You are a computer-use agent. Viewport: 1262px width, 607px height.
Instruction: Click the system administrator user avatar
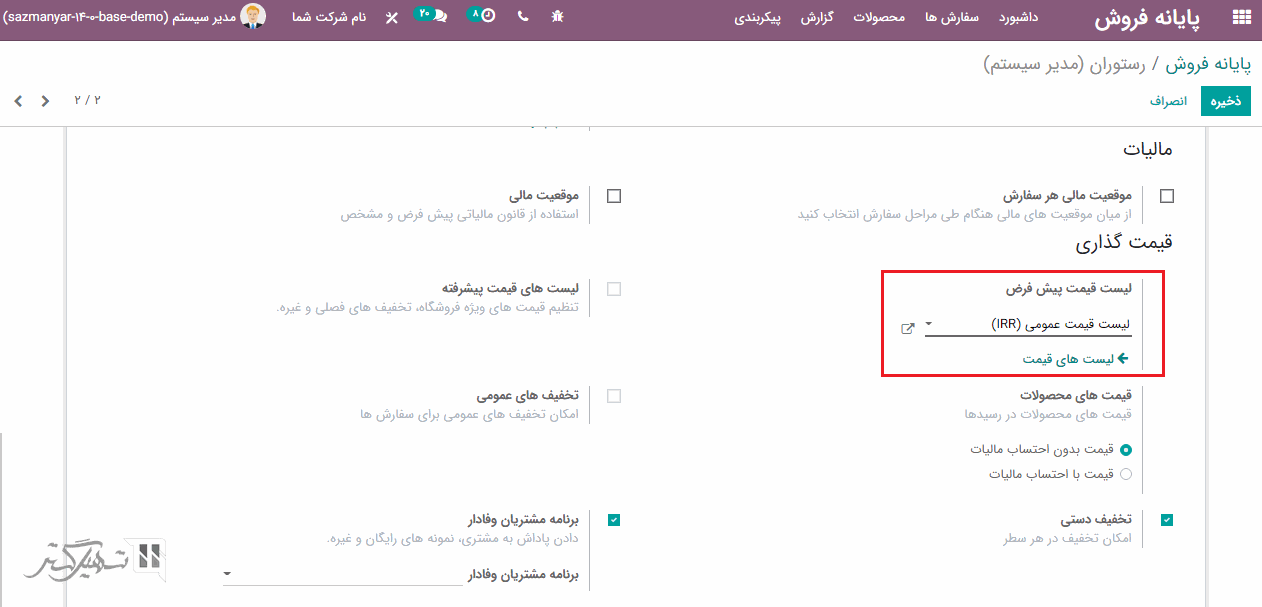[x=253, y=17]
